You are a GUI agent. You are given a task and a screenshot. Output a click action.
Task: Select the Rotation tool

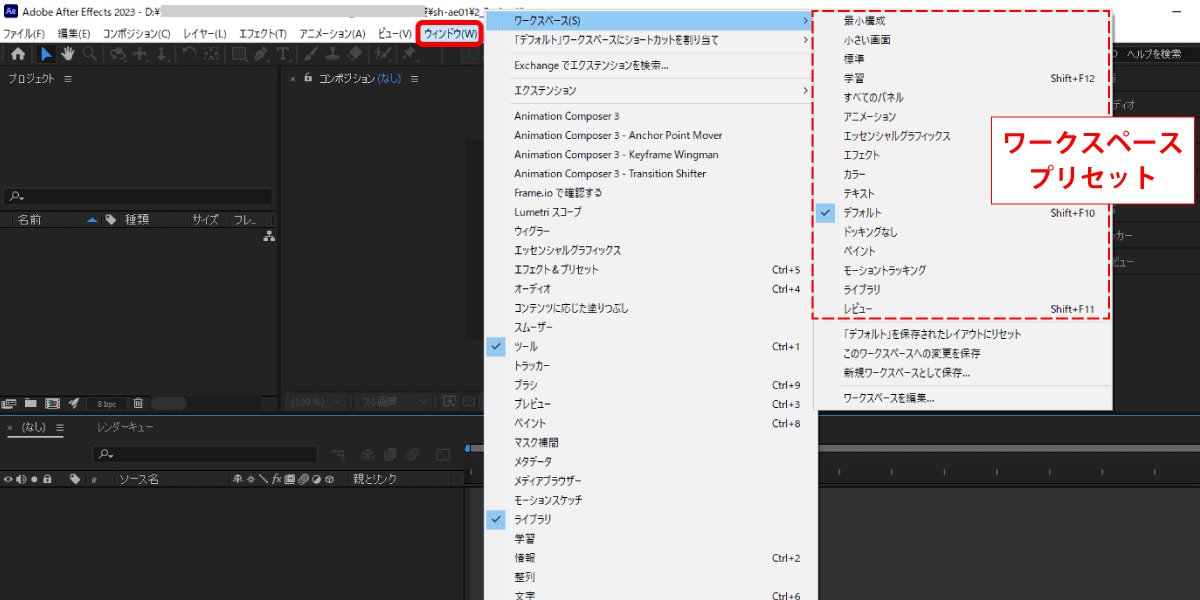tap(188, 54)
